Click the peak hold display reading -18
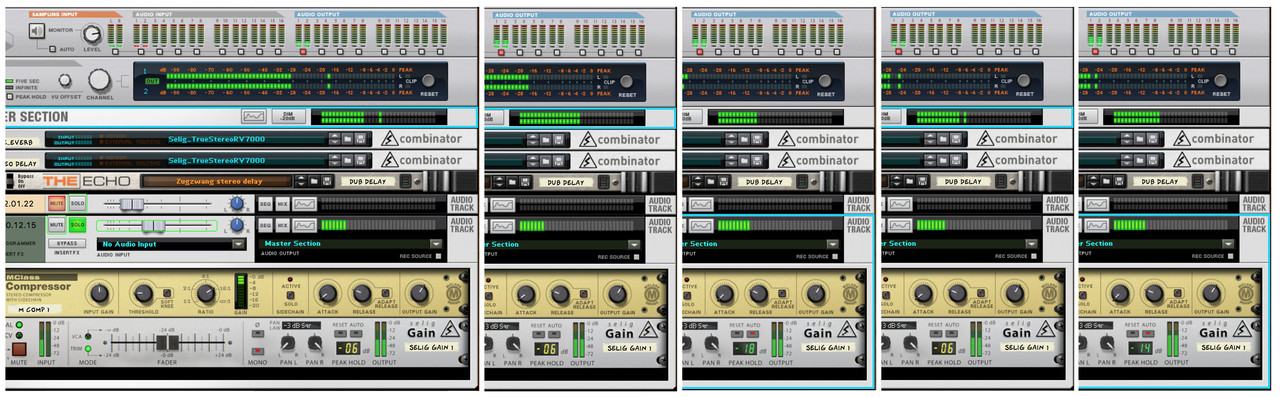This screenshot has width=1280, height=397. click(x=745, y=348)
